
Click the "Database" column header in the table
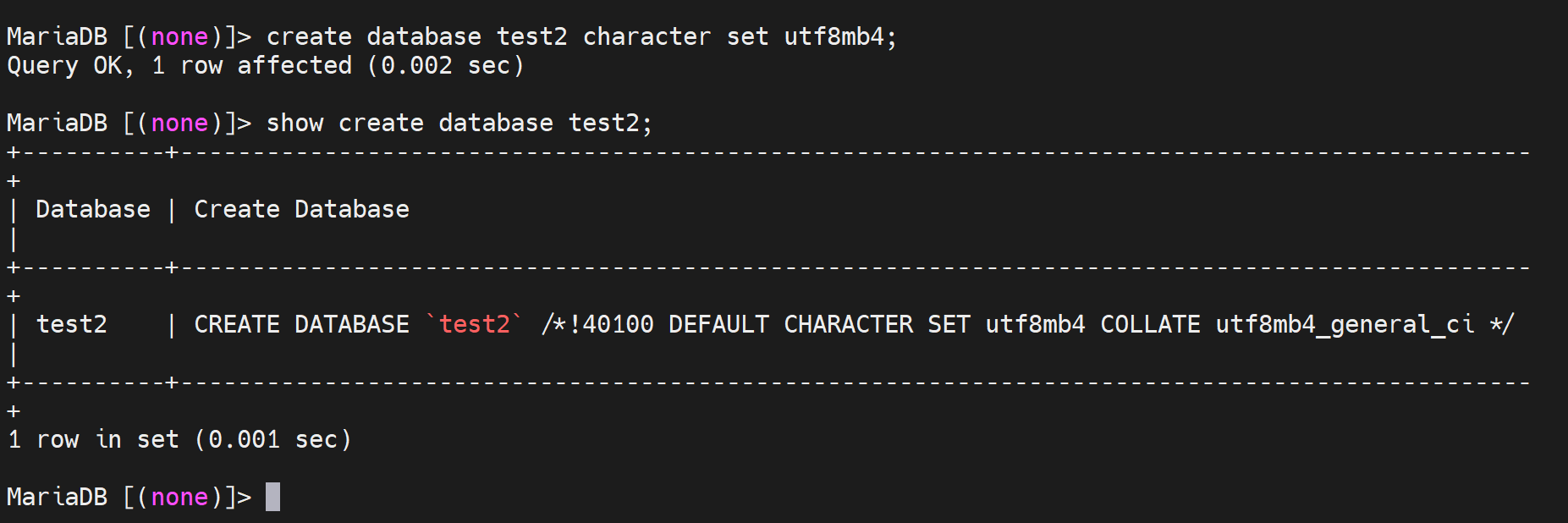click(x=93, y=210)
